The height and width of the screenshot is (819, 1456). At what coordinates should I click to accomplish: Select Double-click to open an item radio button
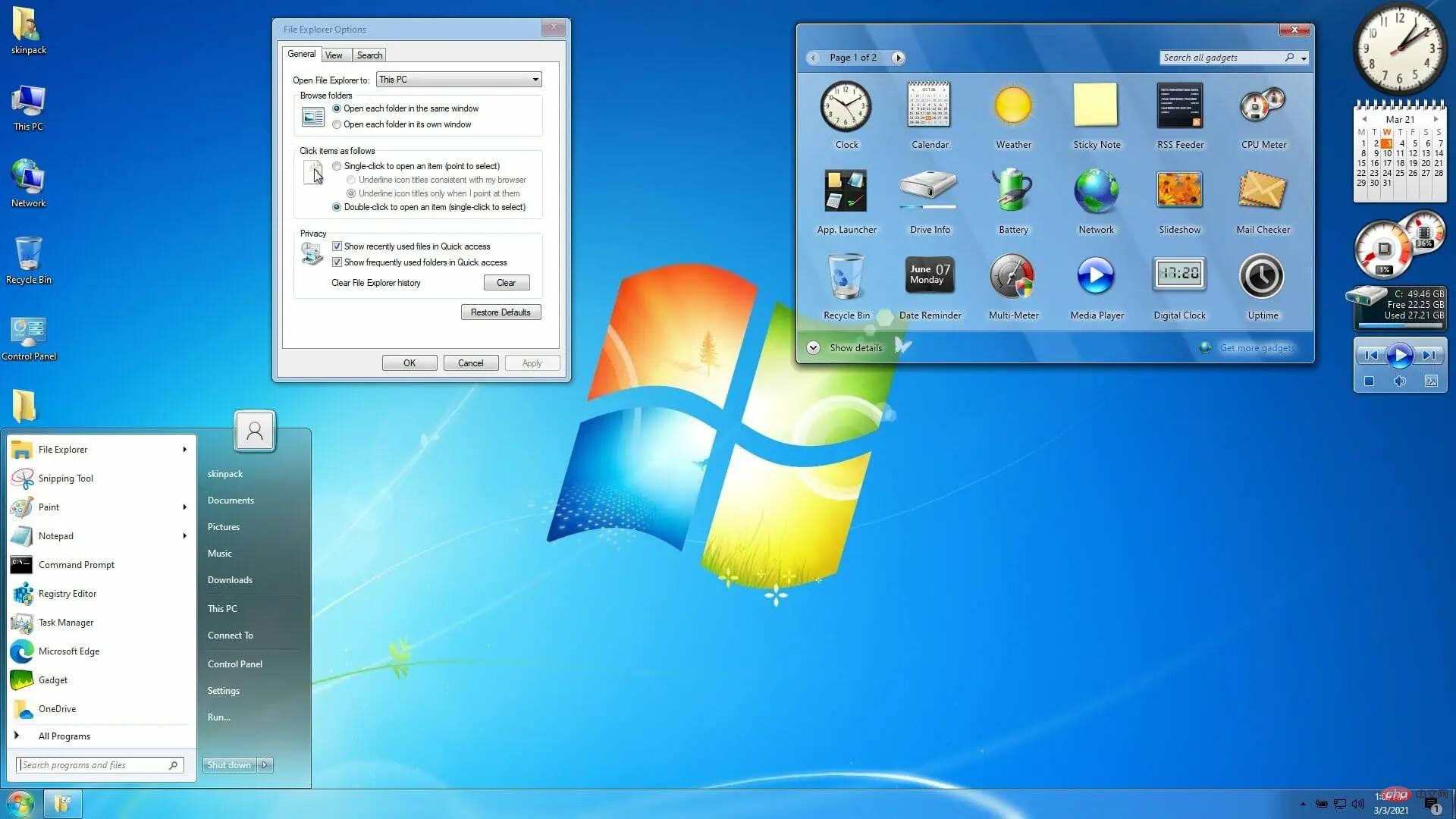pos(337,207)
